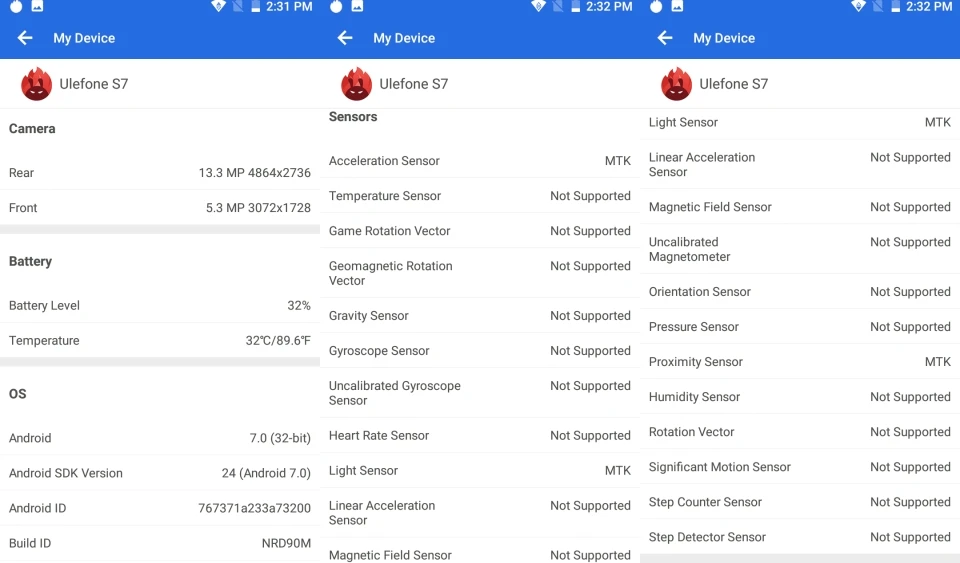Tap the Step Detector Sensor row

point(800,537)
